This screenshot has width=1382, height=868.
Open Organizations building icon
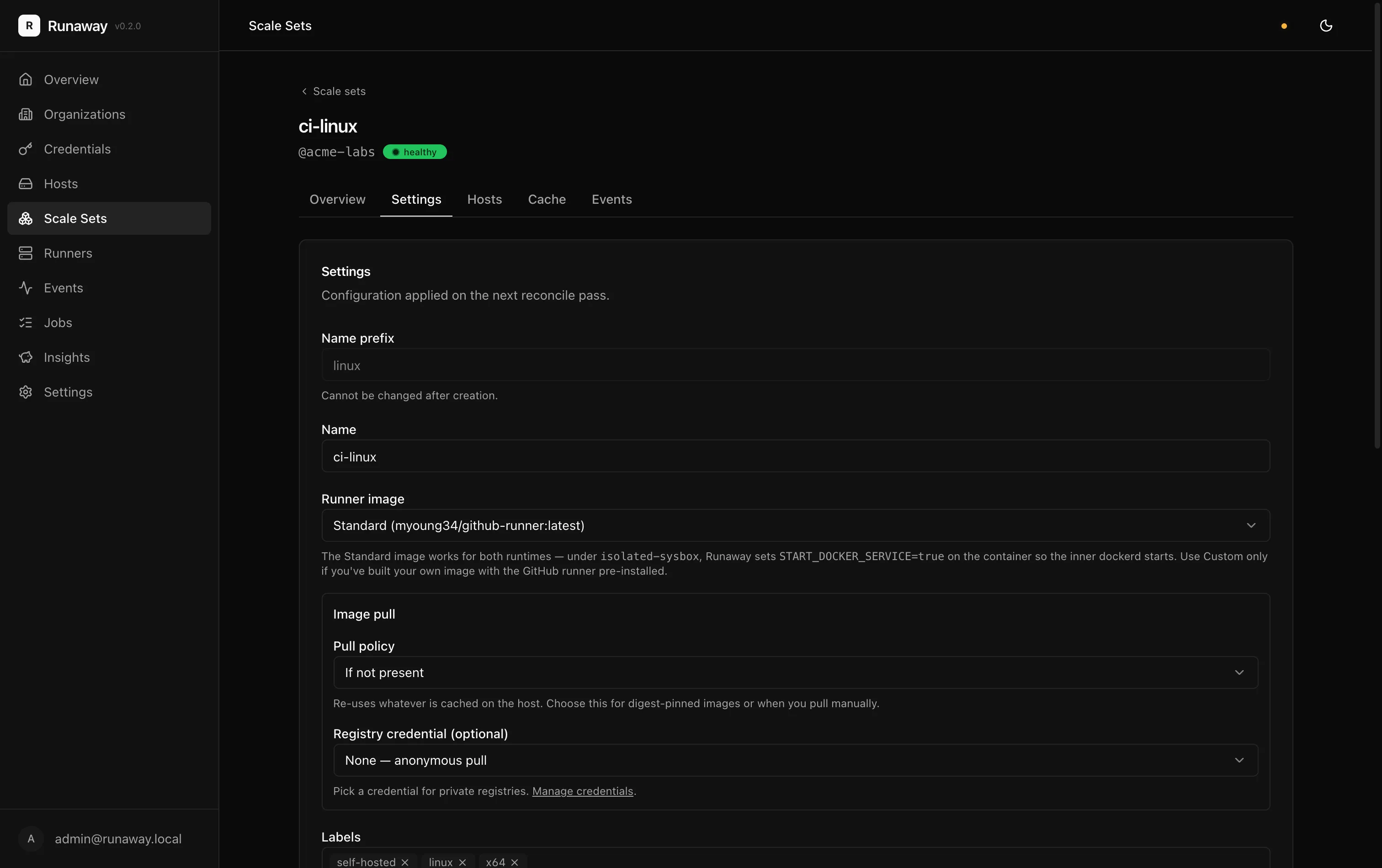(25, 114)
